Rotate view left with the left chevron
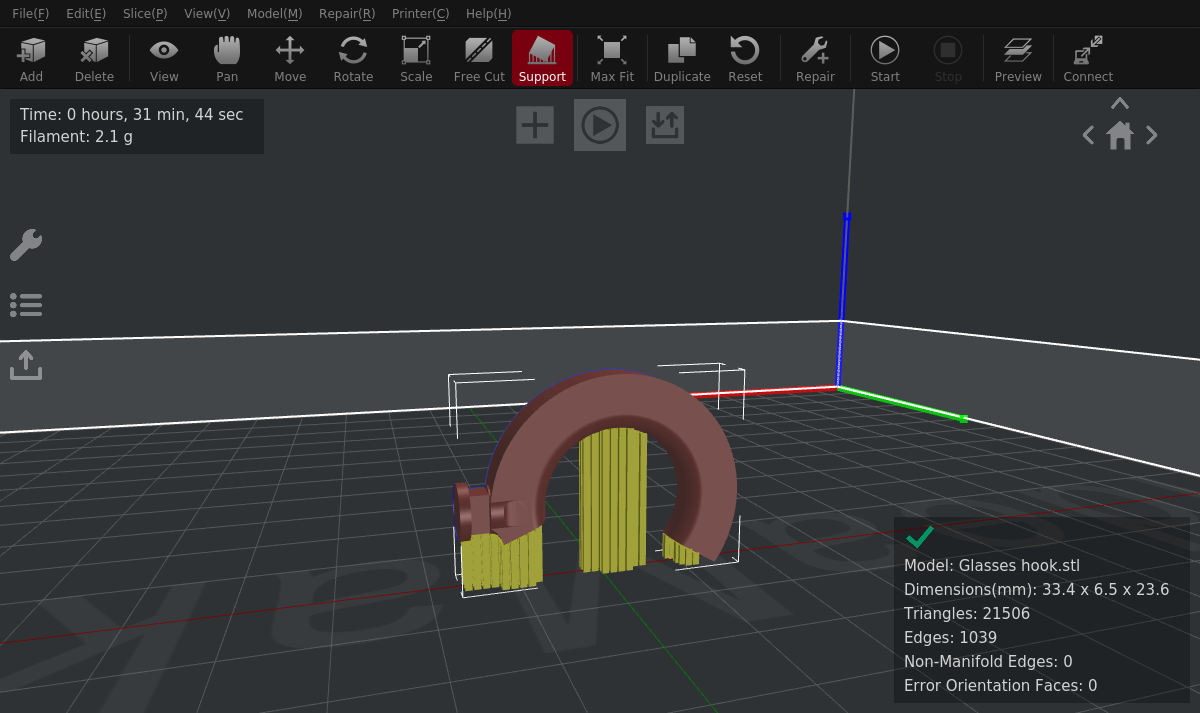This screenshot has width=1200, height=713. [1088, 135]
